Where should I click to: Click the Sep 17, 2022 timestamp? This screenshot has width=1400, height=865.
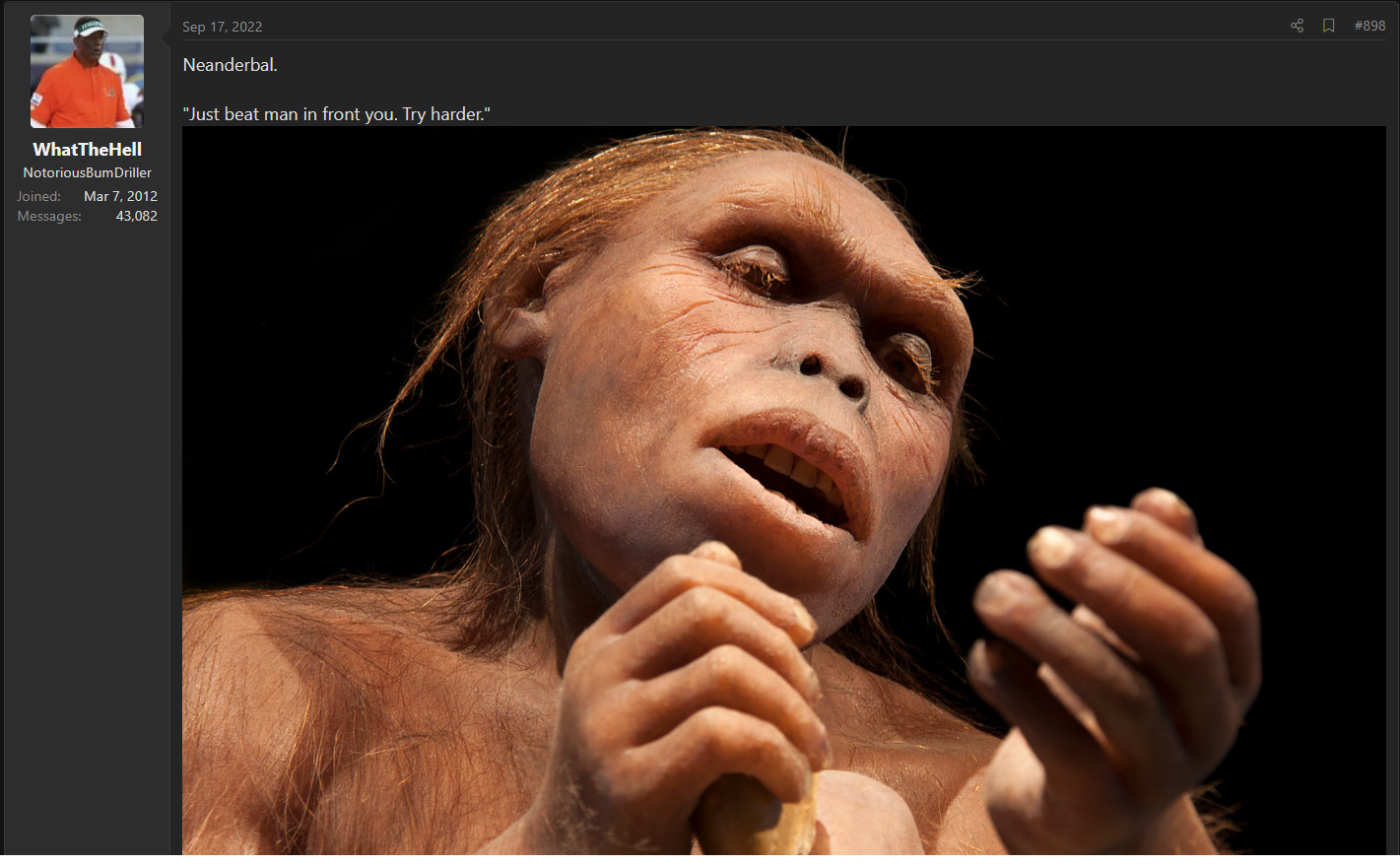(x=223, y=27)
